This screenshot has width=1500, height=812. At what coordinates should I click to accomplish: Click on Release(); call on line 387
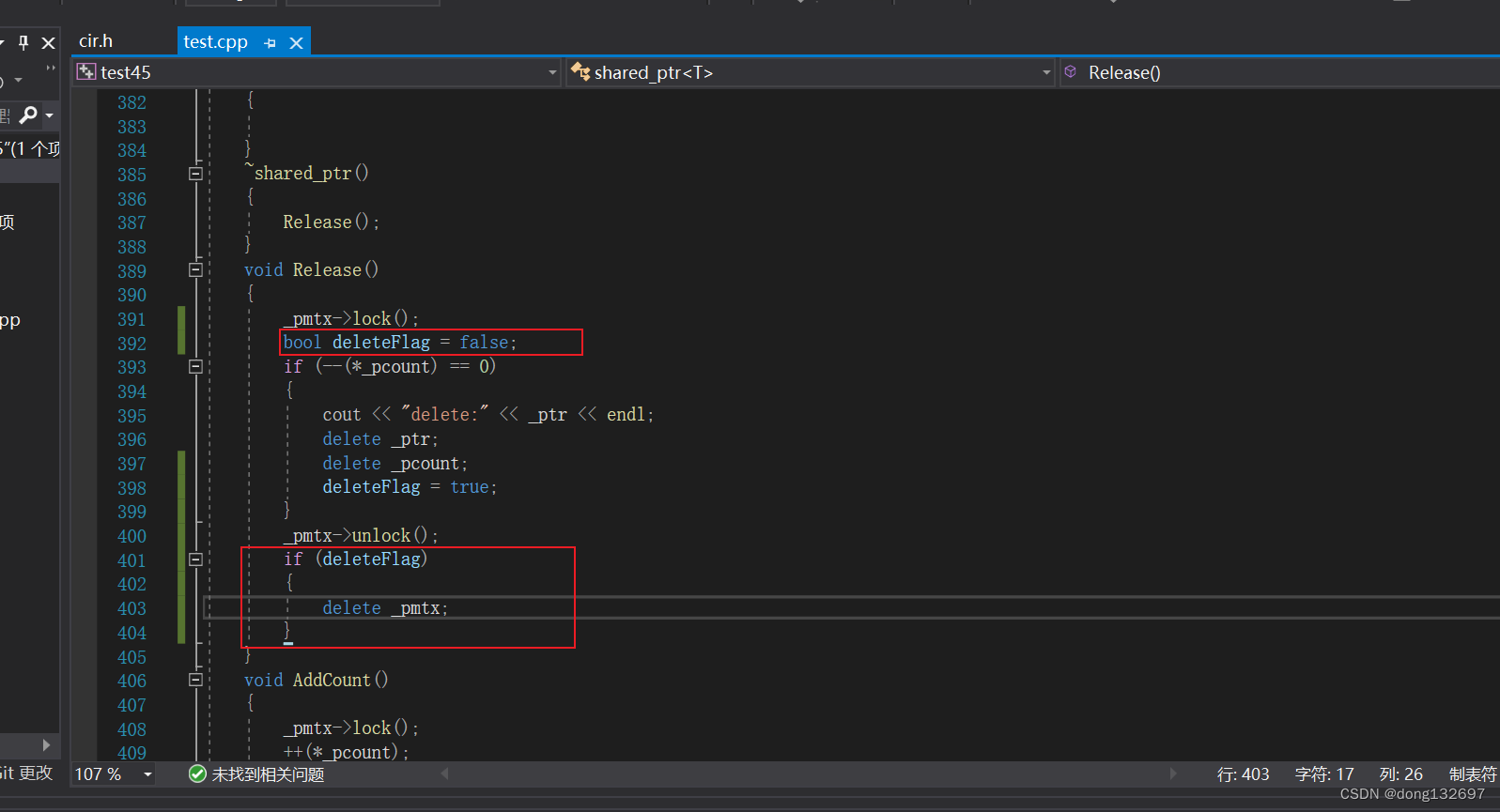pos(332,222)
